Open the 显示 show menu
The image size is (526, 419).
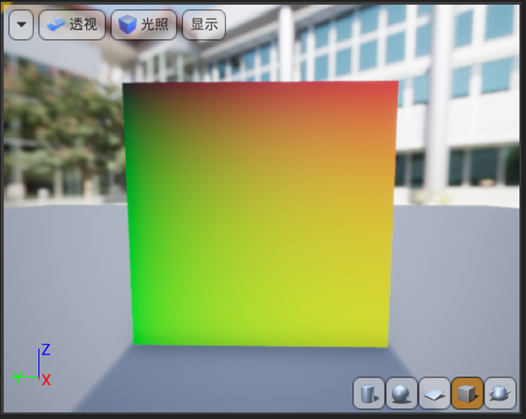pos(204,24)
